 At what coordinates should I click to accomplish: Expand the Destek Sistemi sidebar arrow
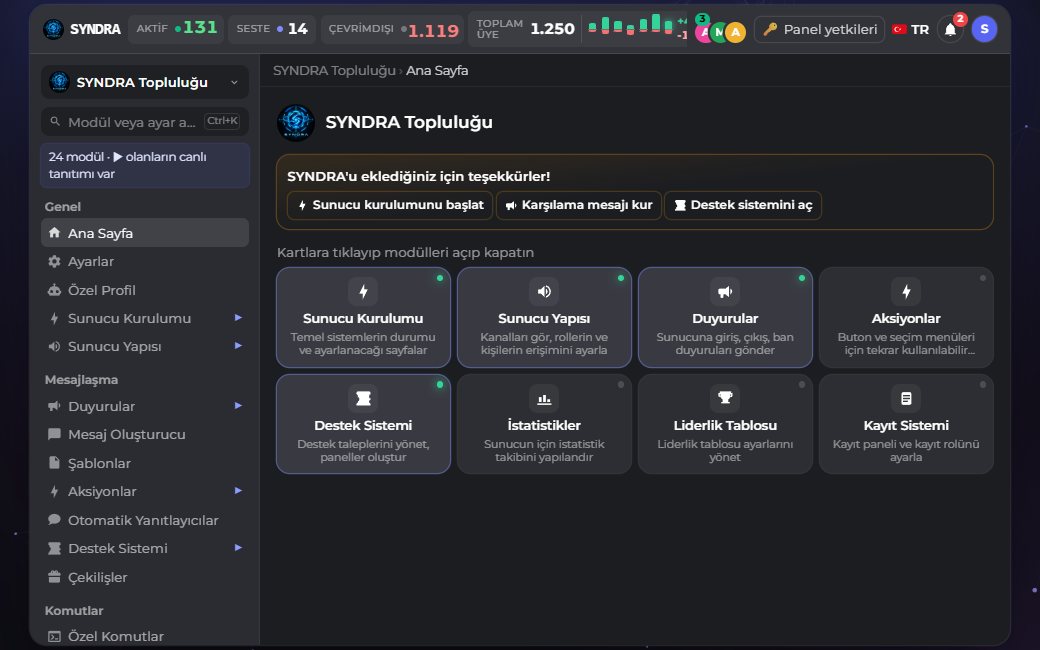point(238,548)
